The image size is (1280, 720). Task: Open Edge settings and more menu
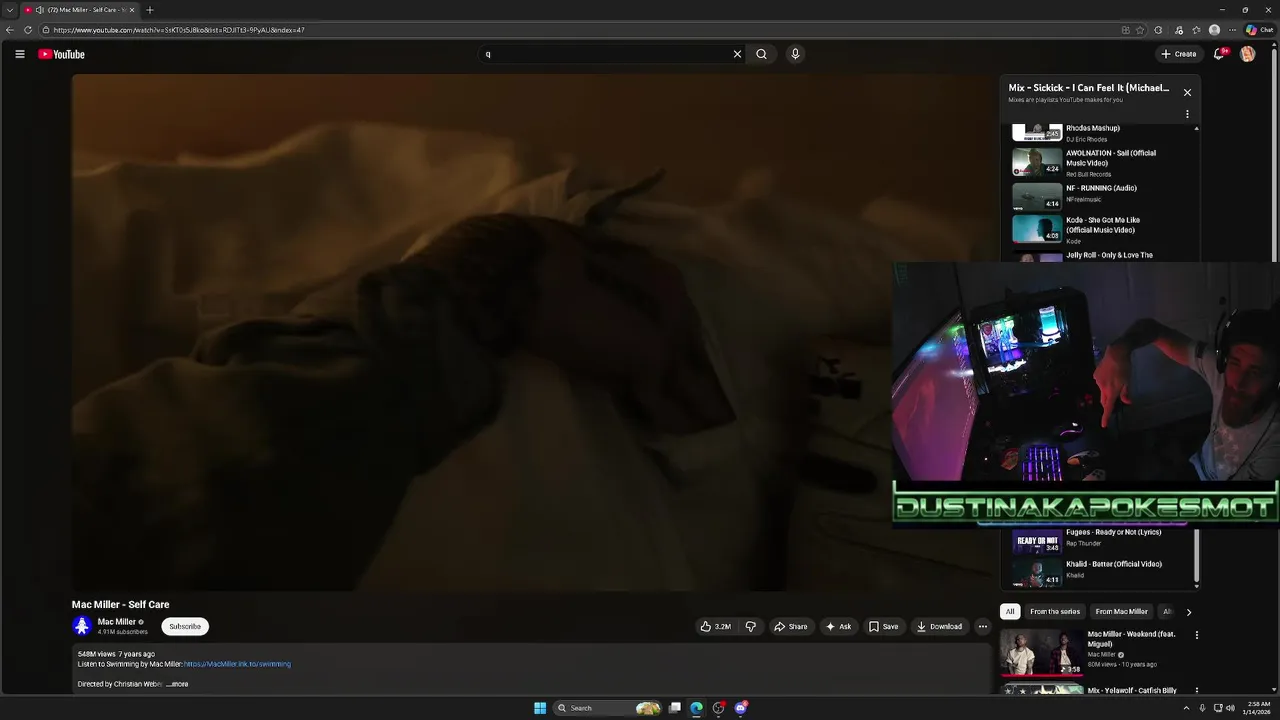tap(1231, 30)
